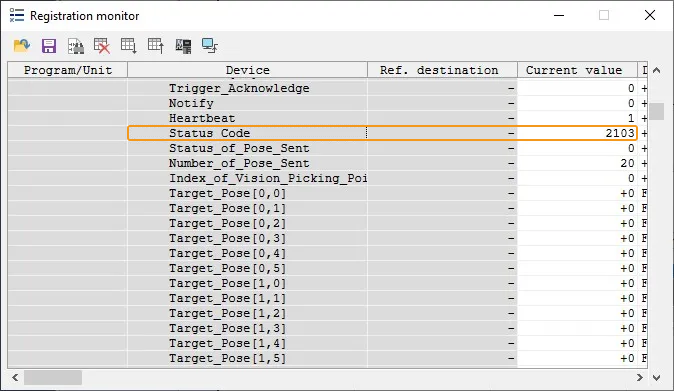
Task: Click the vertical scroll down arrow
Action: [656, 378]
